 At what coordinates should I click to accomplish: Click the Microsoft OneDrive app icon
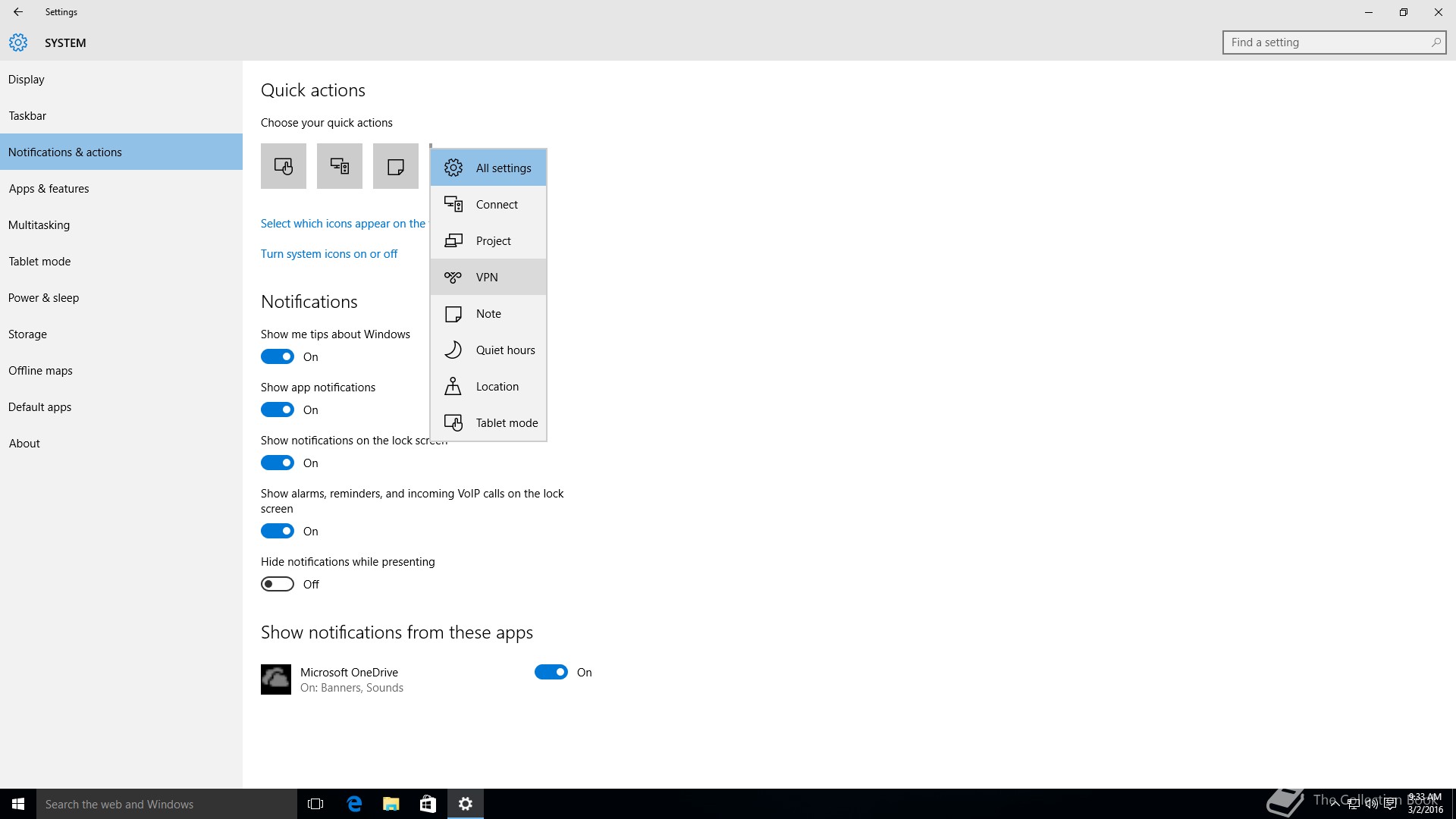coord(276,679)
